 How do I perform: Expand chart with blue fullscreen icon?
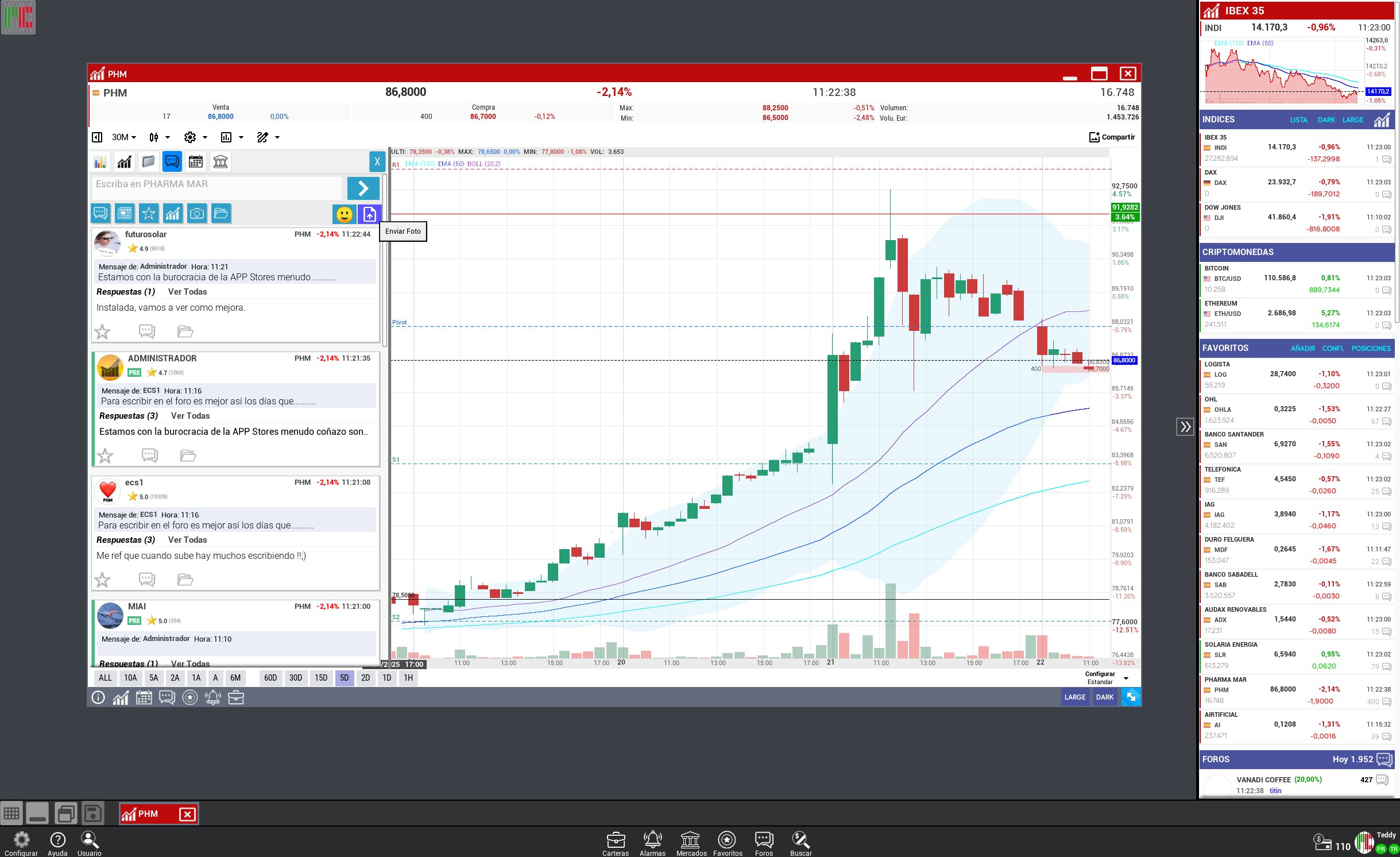(x=1131, y=697)
